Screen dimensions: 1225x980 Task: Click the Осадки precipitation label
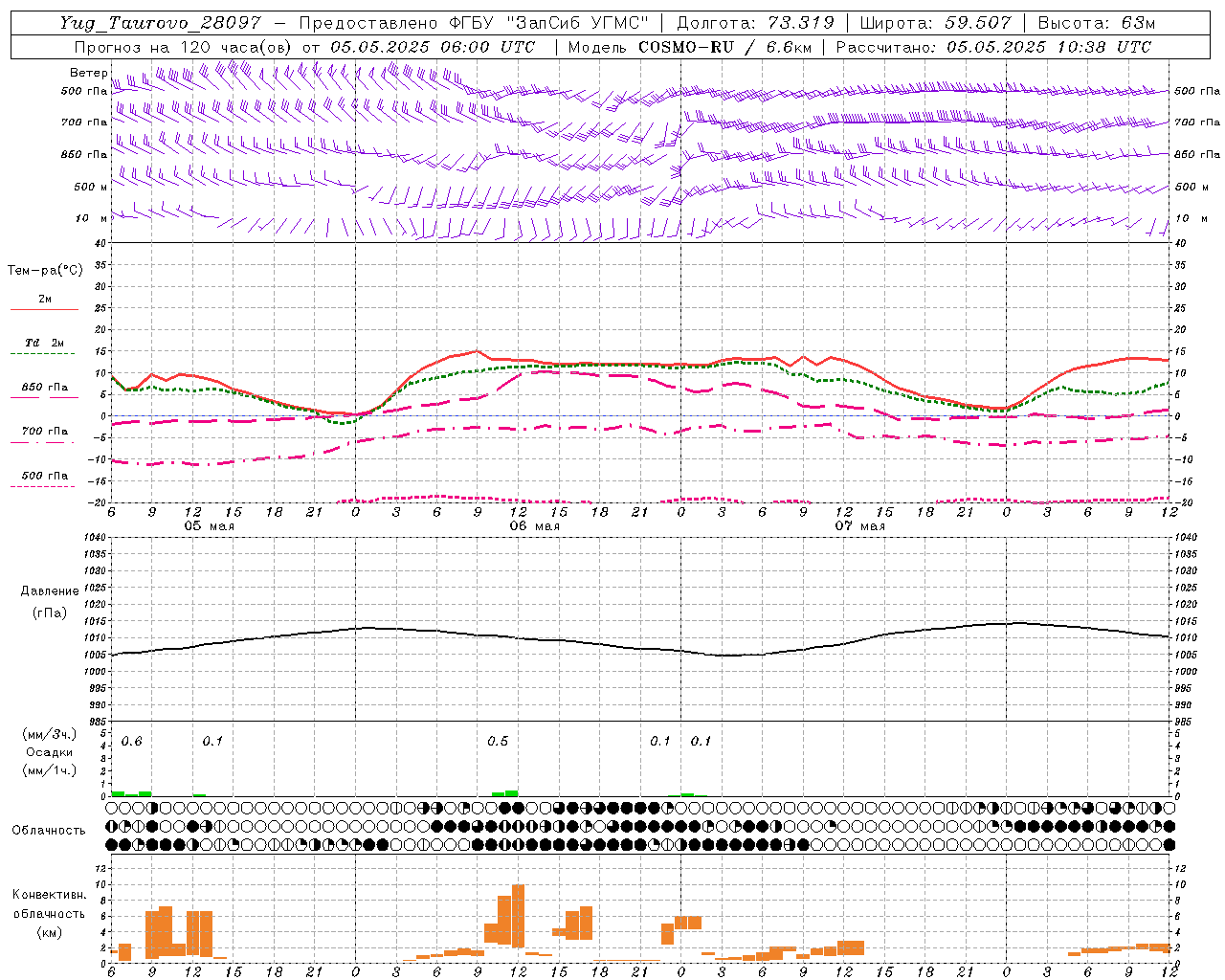[x=49, y=752]
